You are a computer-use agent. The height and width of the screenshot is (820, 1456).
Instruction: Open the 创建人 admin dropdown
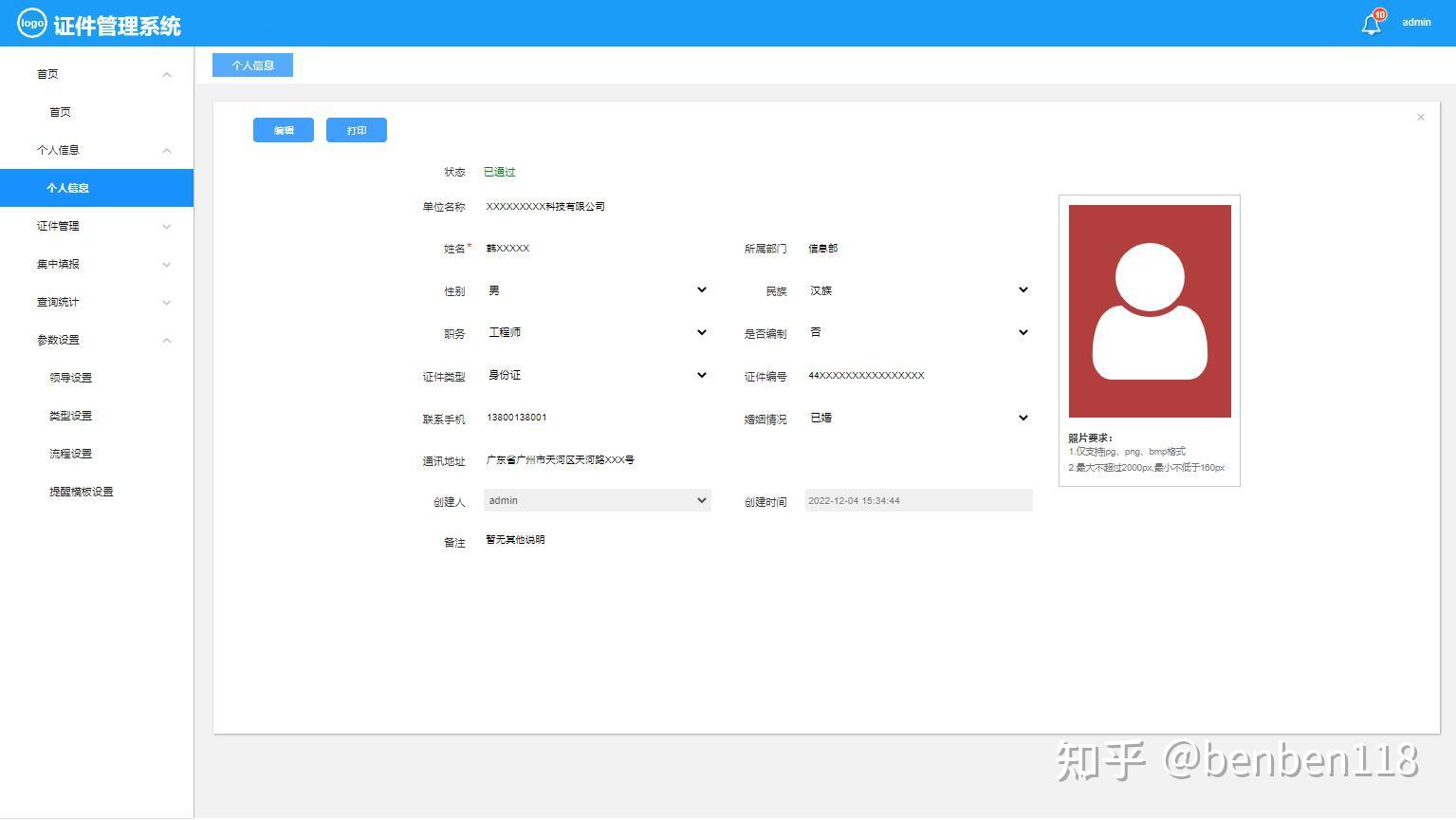(597, 500)
